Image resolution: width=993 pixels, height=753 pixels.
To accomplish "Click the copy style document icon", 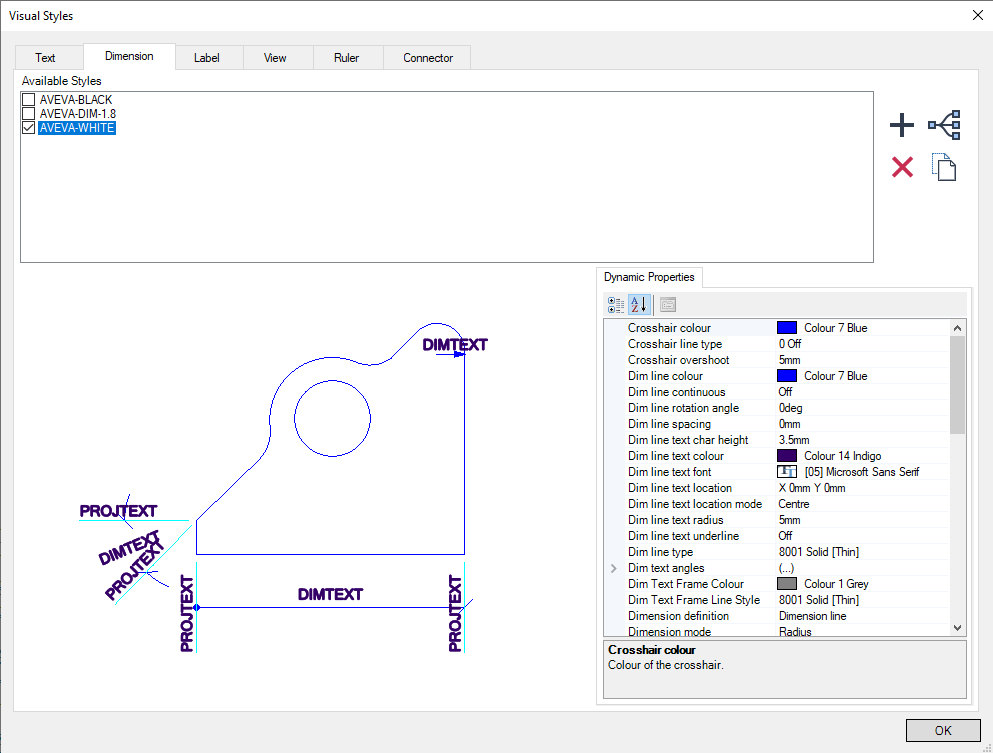I will 944,167.
